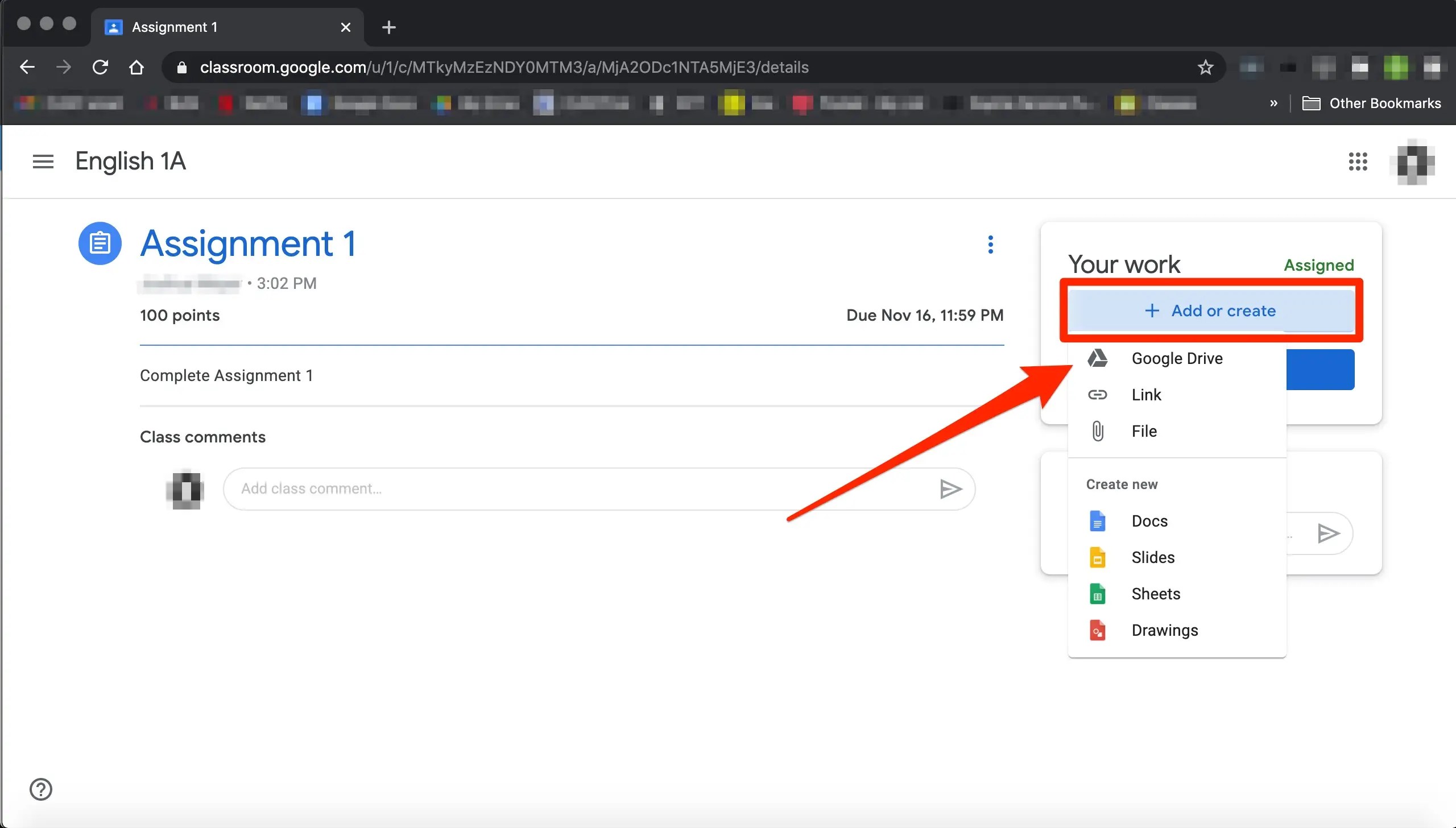Open the assignment's three-dot options menu
Viewport: 1456px width, 828px height.
pos(990,245)
